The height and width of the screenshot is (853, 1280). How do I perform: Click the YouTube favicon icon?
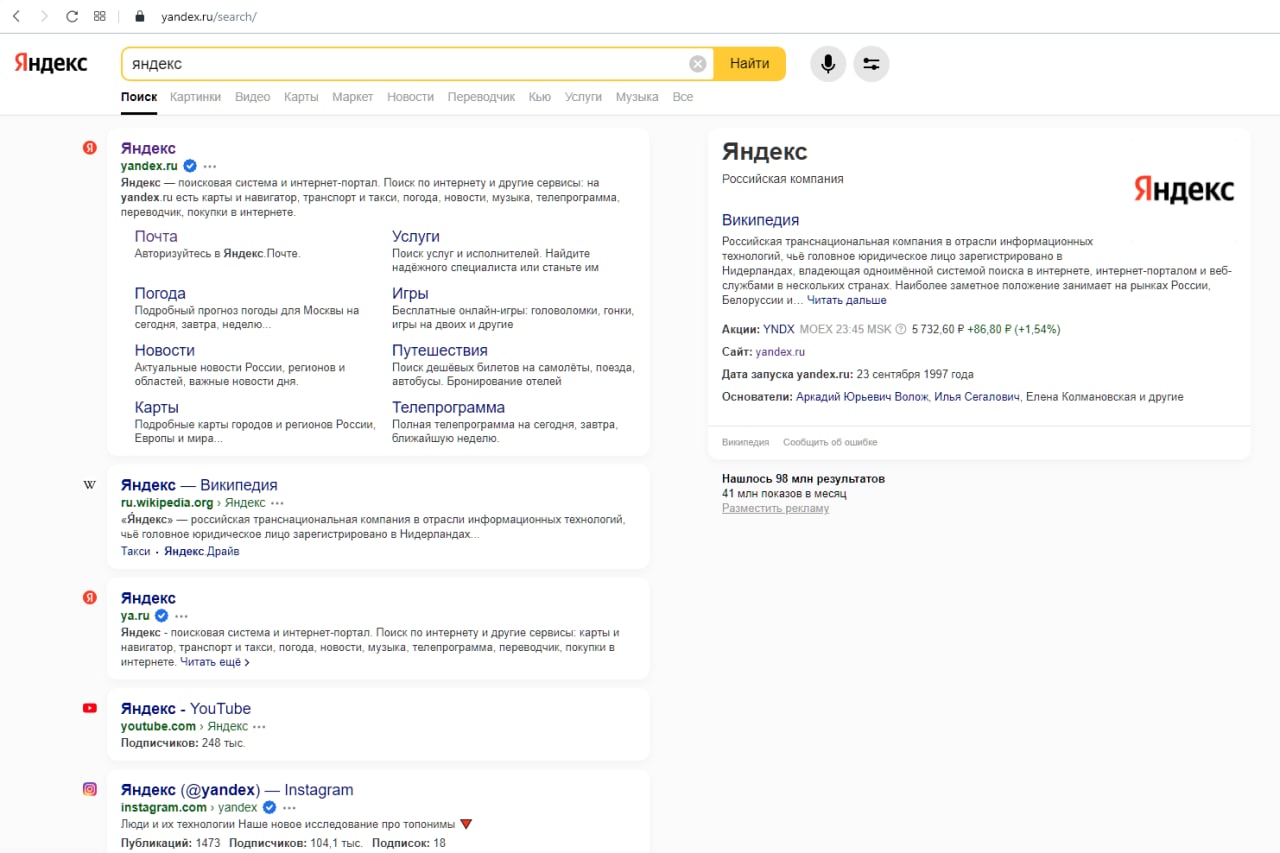pyautogui.click(x=90, y=708)
